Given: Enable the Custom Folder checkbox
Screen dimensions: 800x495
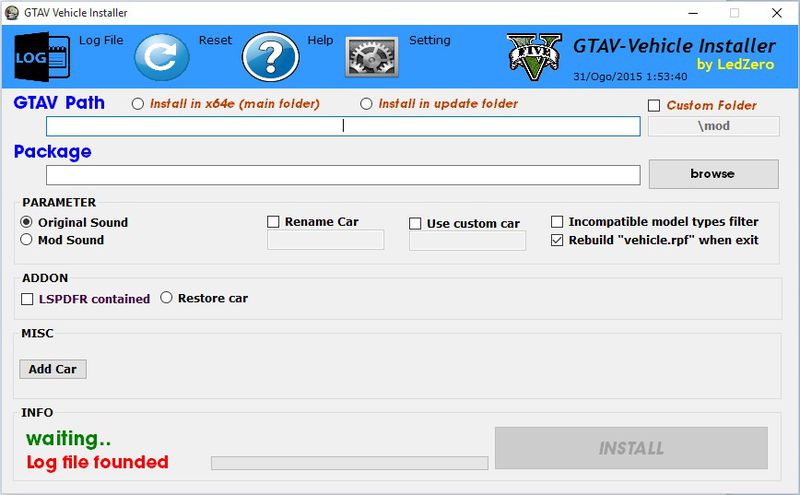Looking at the screenshot, I should click(x=654, y=106).
